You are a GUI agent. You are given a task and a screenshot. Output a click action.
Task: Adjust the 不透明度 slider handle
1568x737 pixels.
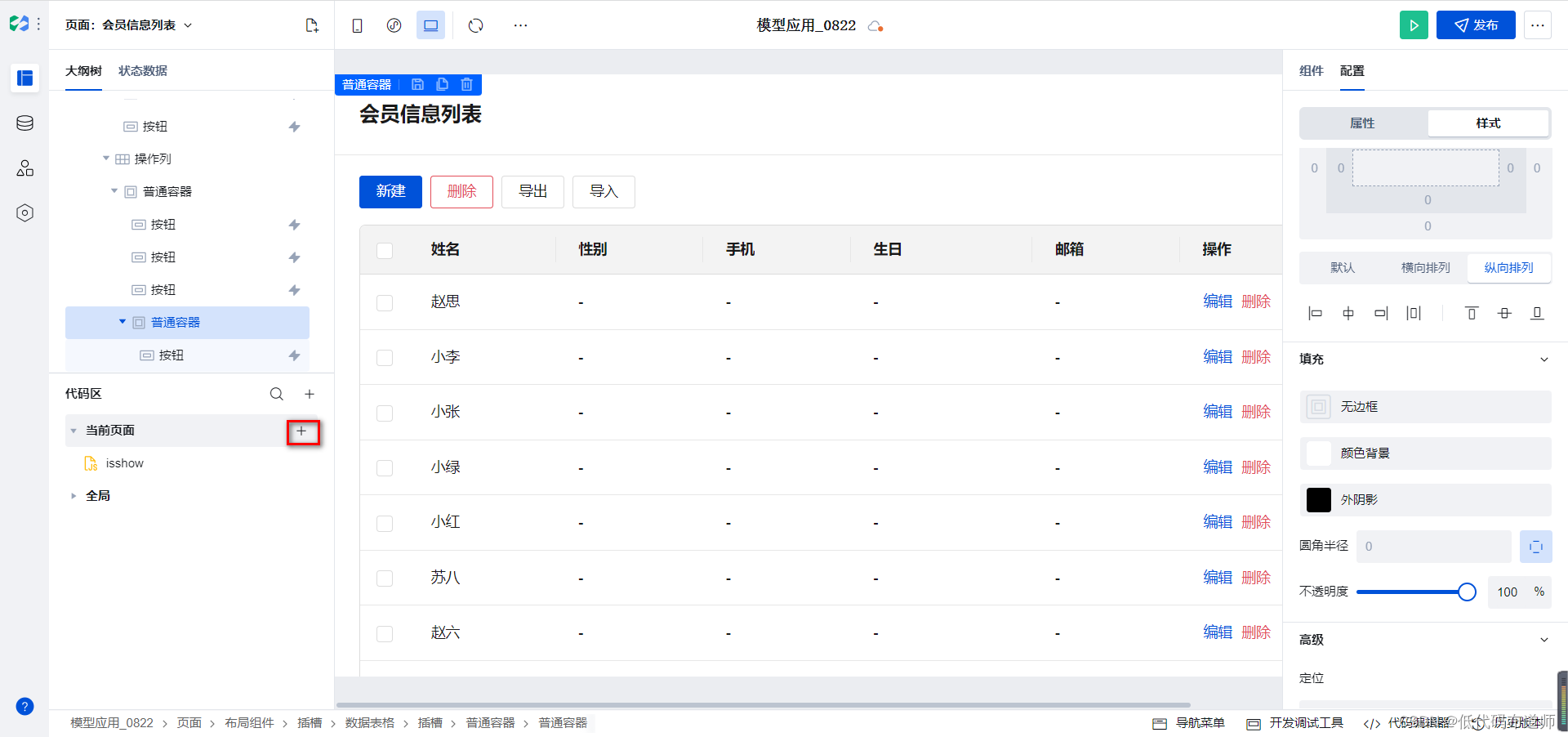click(x=1467, y=592)
